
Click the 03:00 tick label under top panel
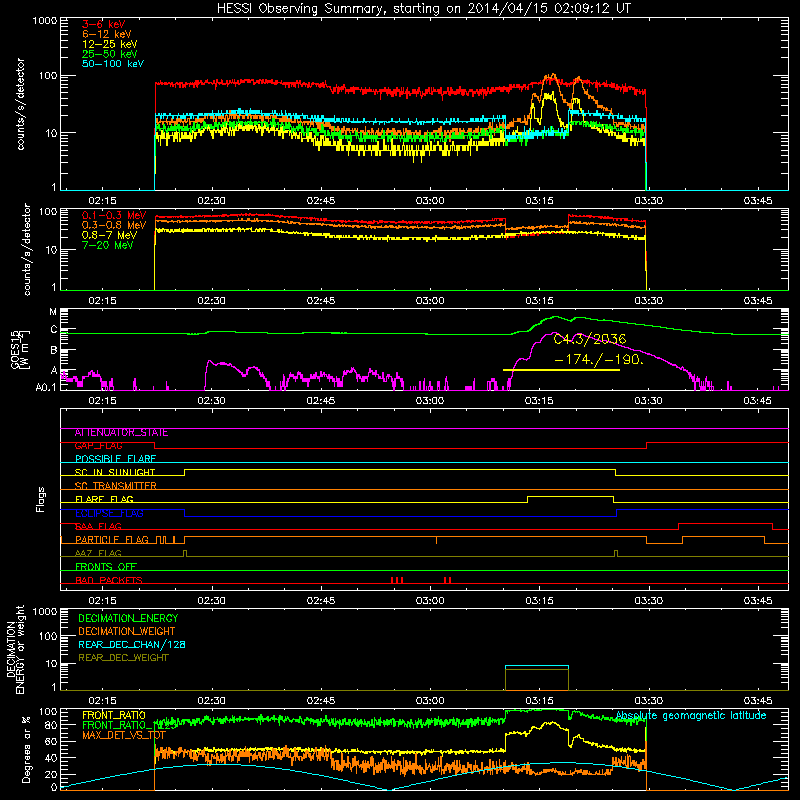click(x=430, y=201)
